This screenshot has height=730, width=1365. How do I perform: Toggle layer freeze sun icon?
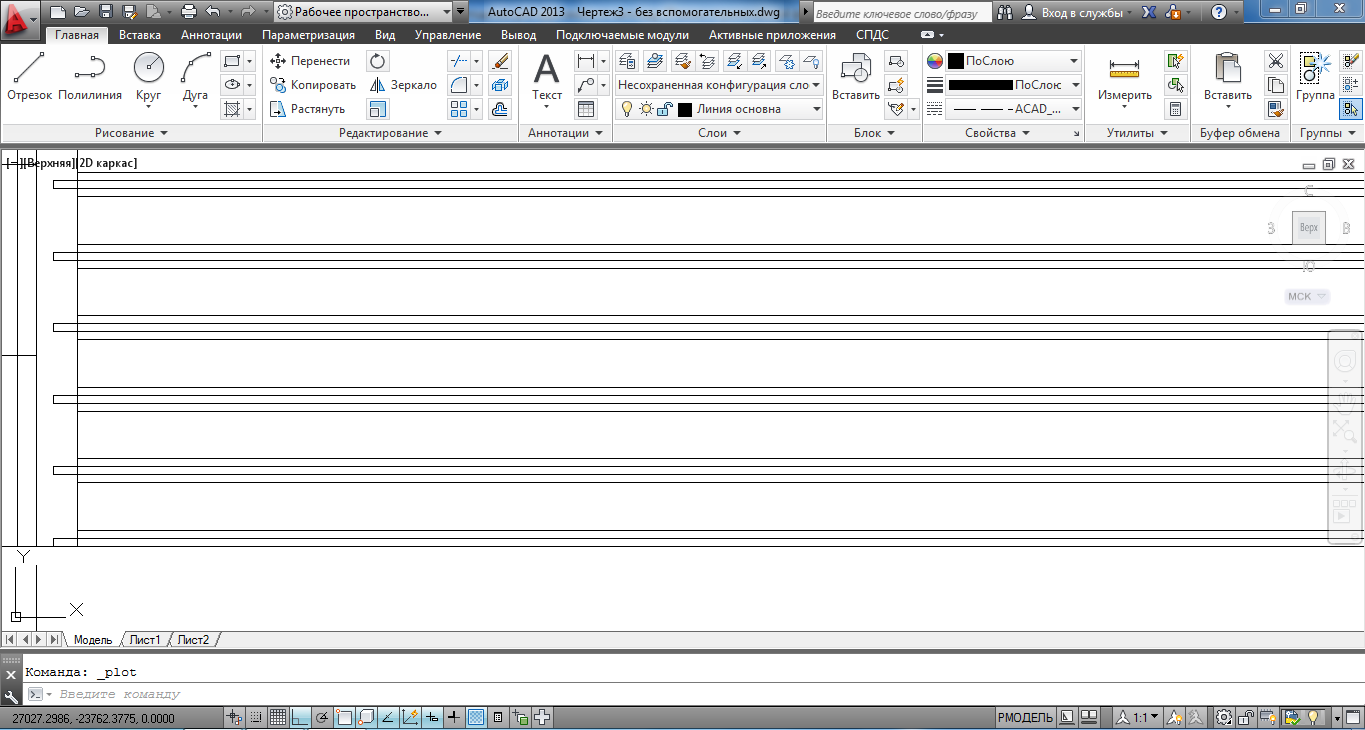[645, 109]
